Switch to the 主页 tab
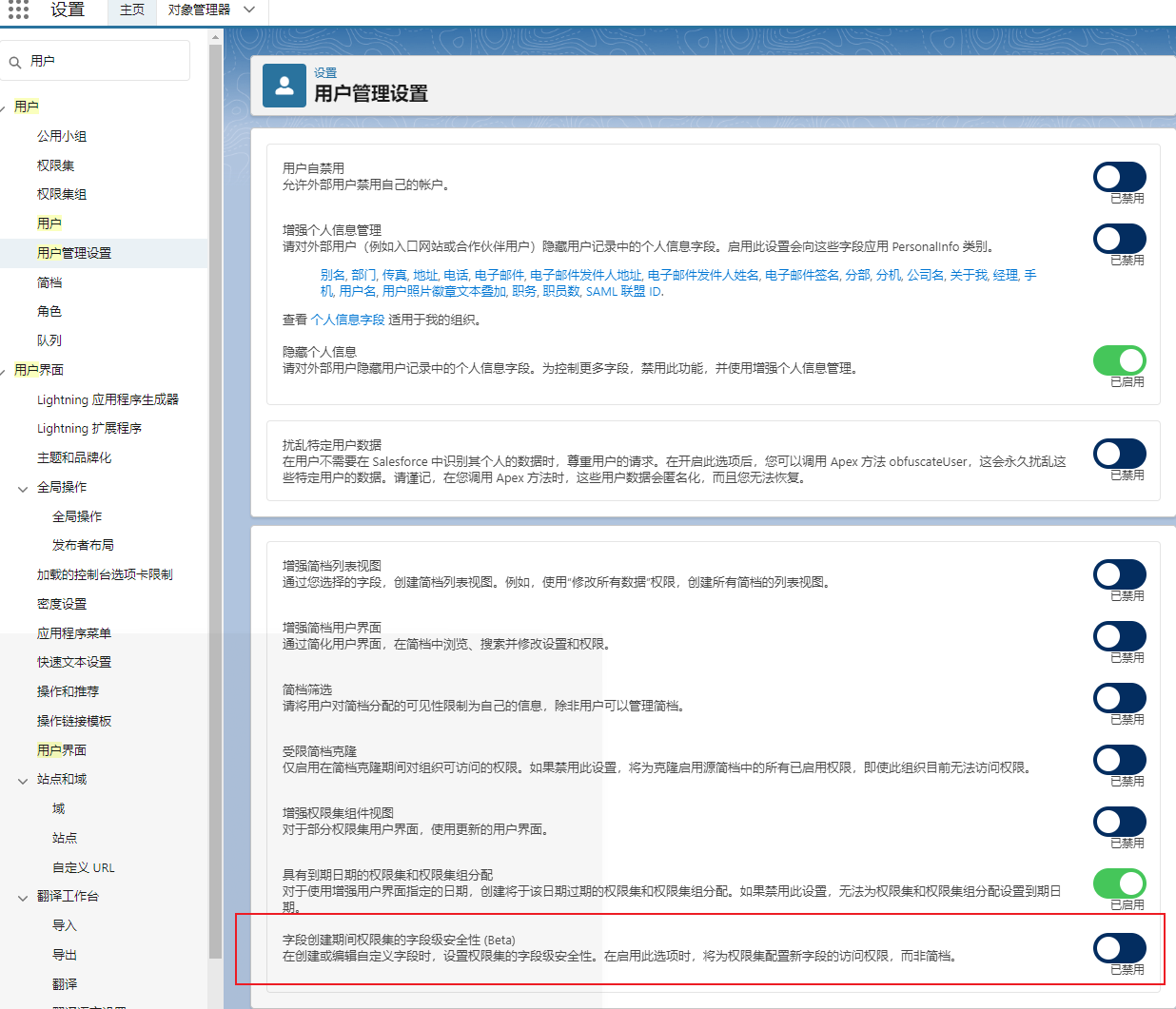Image resolution: width=1176 pixels, height=1009 pixels. tap(130, 9)
